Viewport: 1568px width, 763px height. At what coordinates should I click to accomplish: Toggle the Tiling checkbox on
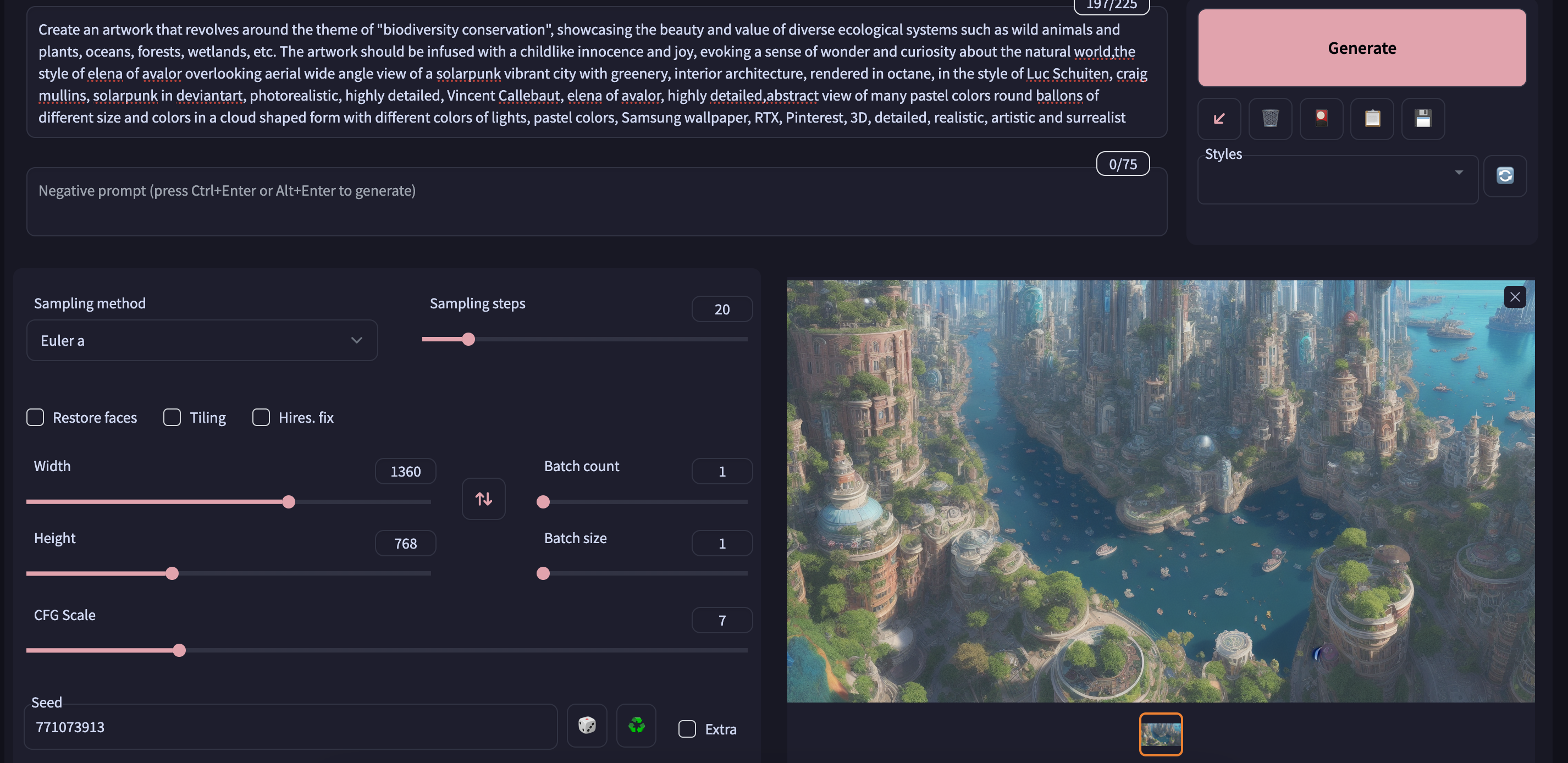(172, 416)
